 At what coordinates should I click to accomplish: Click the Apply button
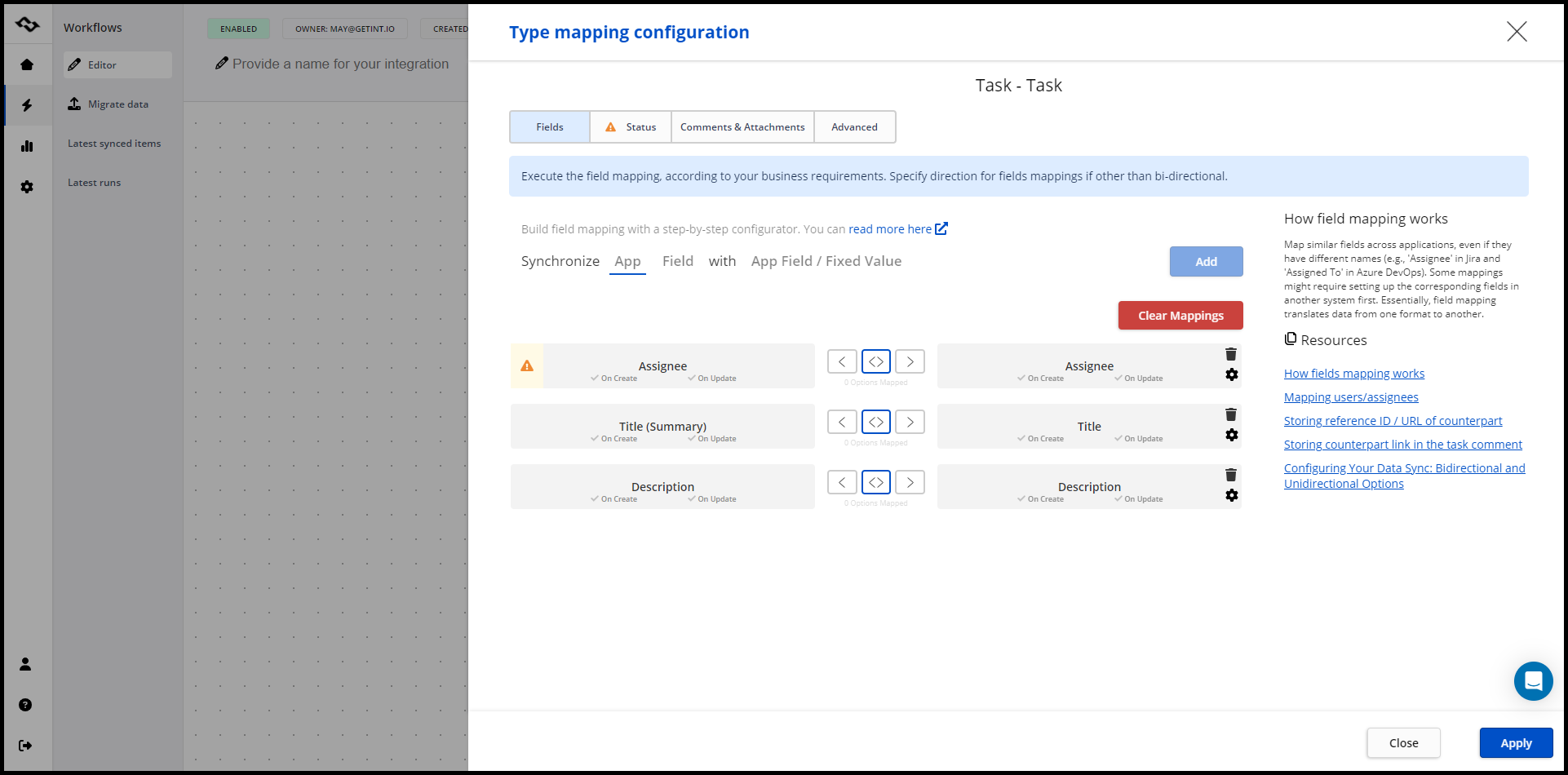tap(1516, 743)
